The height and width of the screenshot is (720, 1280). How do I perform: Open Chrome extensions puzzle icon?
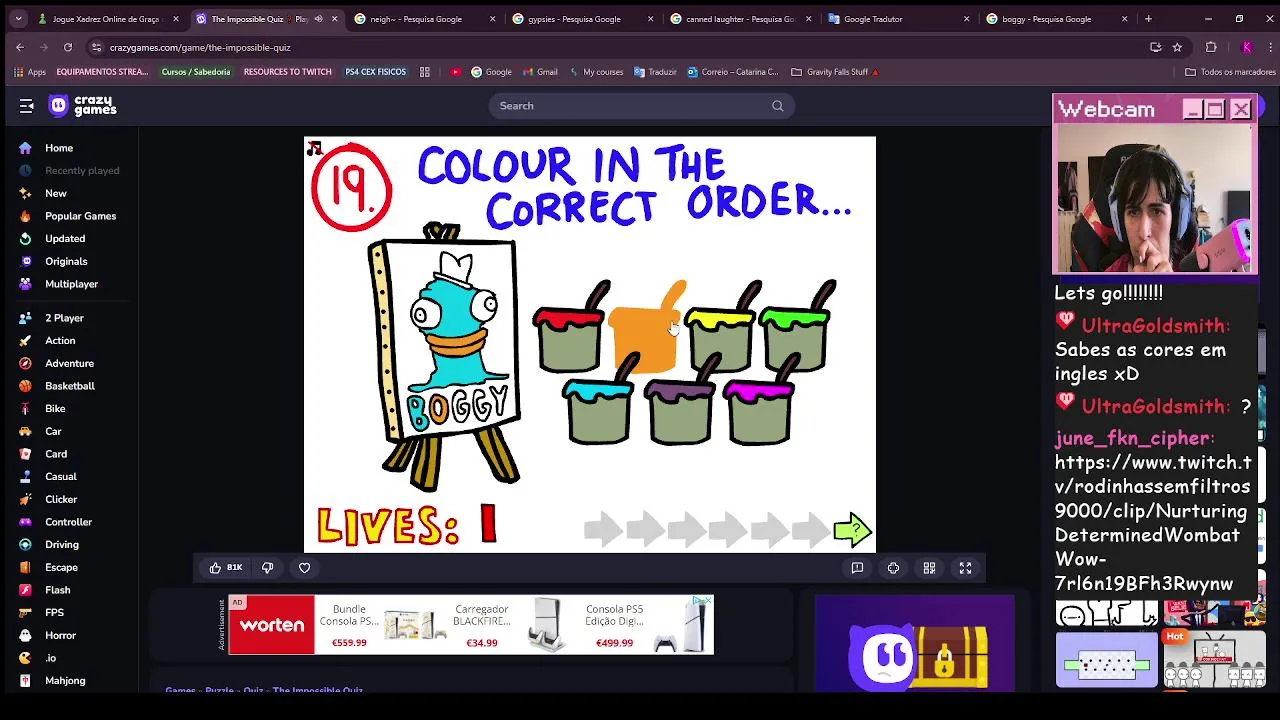click(x=1211, y=47)
